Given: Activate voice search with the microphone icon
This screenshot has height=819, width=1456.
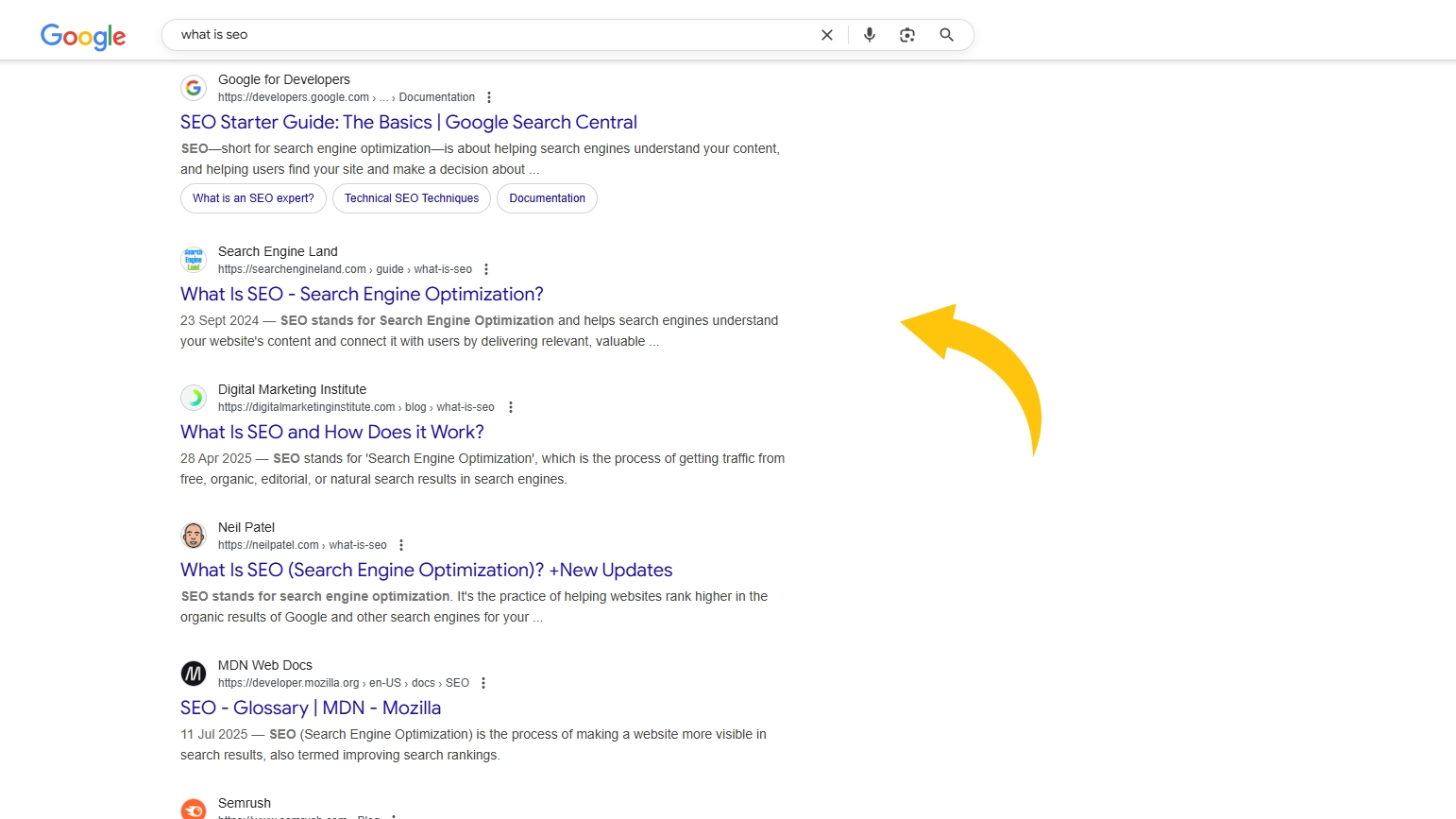Looking at the screenshot, I should tap(869, 34).
